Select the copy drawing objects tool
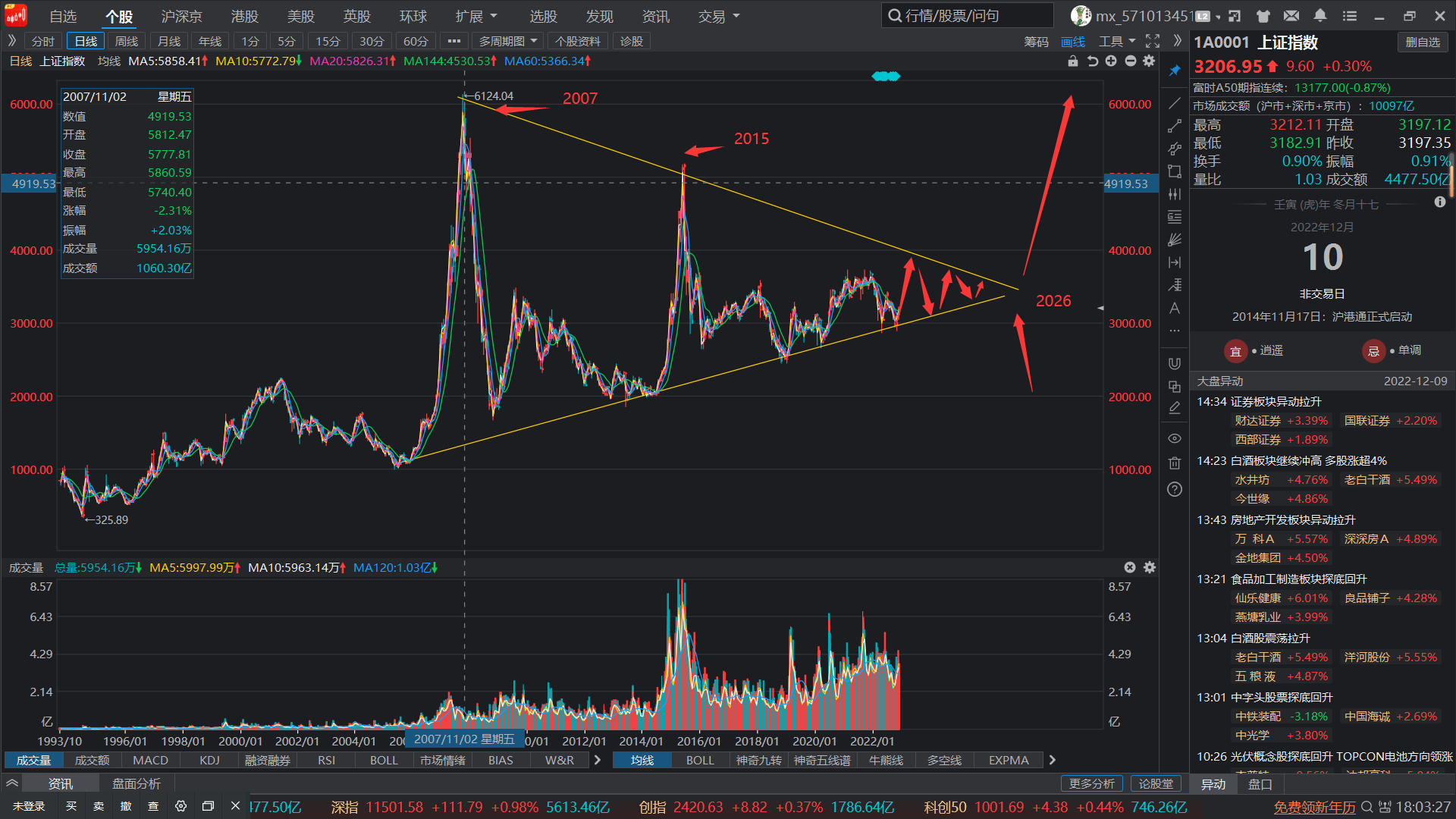The height and width of the screenshot is (819, 1456). [1175, 386]
